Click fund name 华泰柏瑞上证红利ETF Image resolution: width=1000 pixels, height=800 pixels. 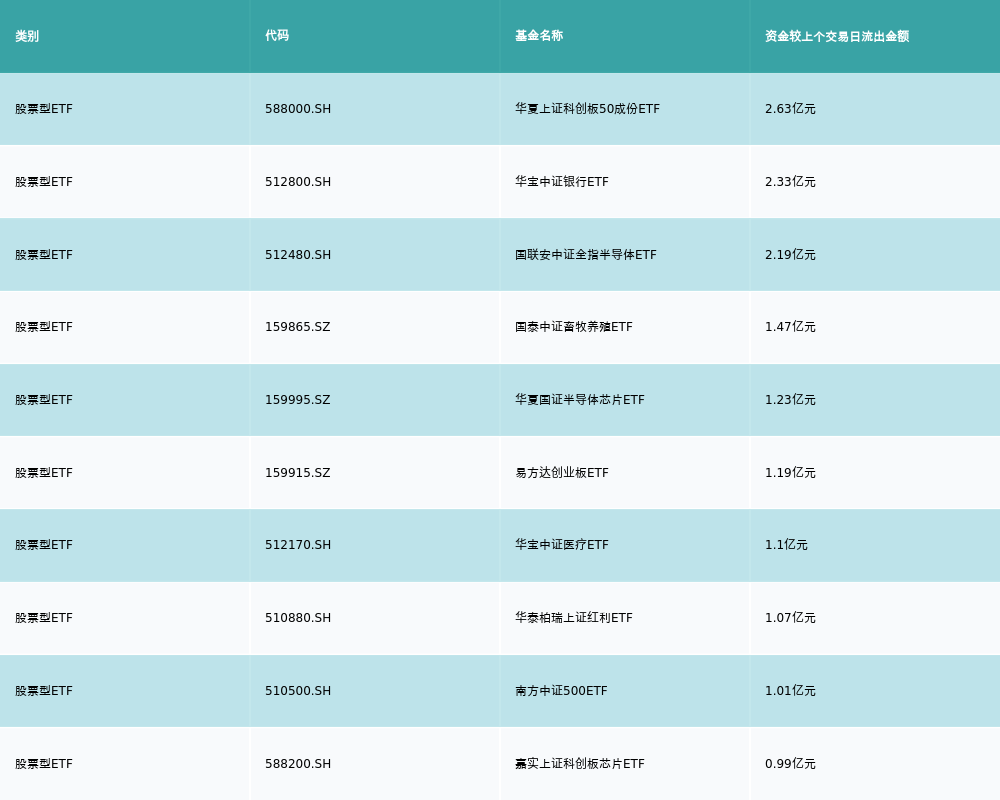pos(574,618)
